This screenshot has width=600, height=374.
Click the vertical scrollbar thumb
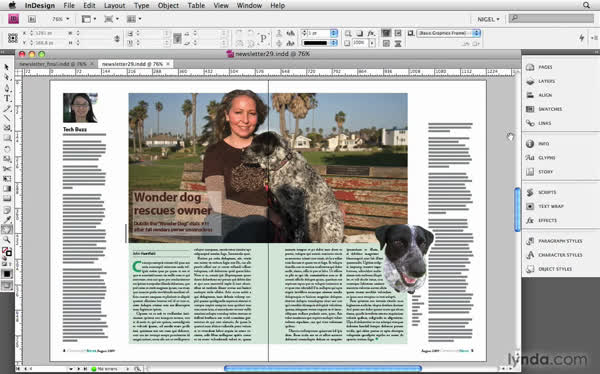tap(517, 209)
